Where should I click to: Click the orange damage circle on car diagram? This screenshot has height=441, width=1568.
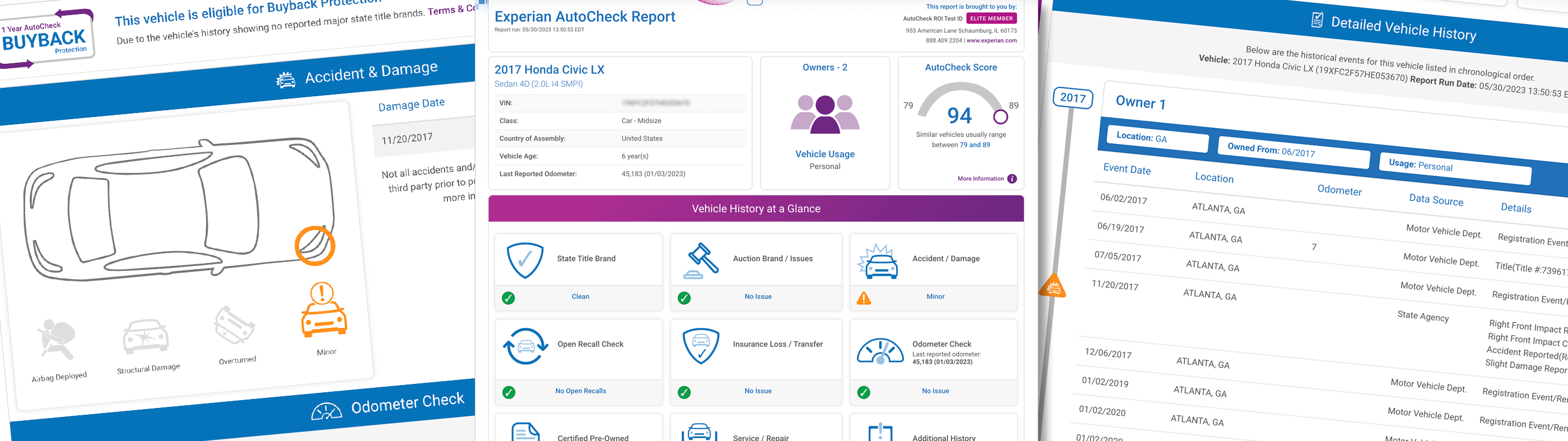click(315, 246)
